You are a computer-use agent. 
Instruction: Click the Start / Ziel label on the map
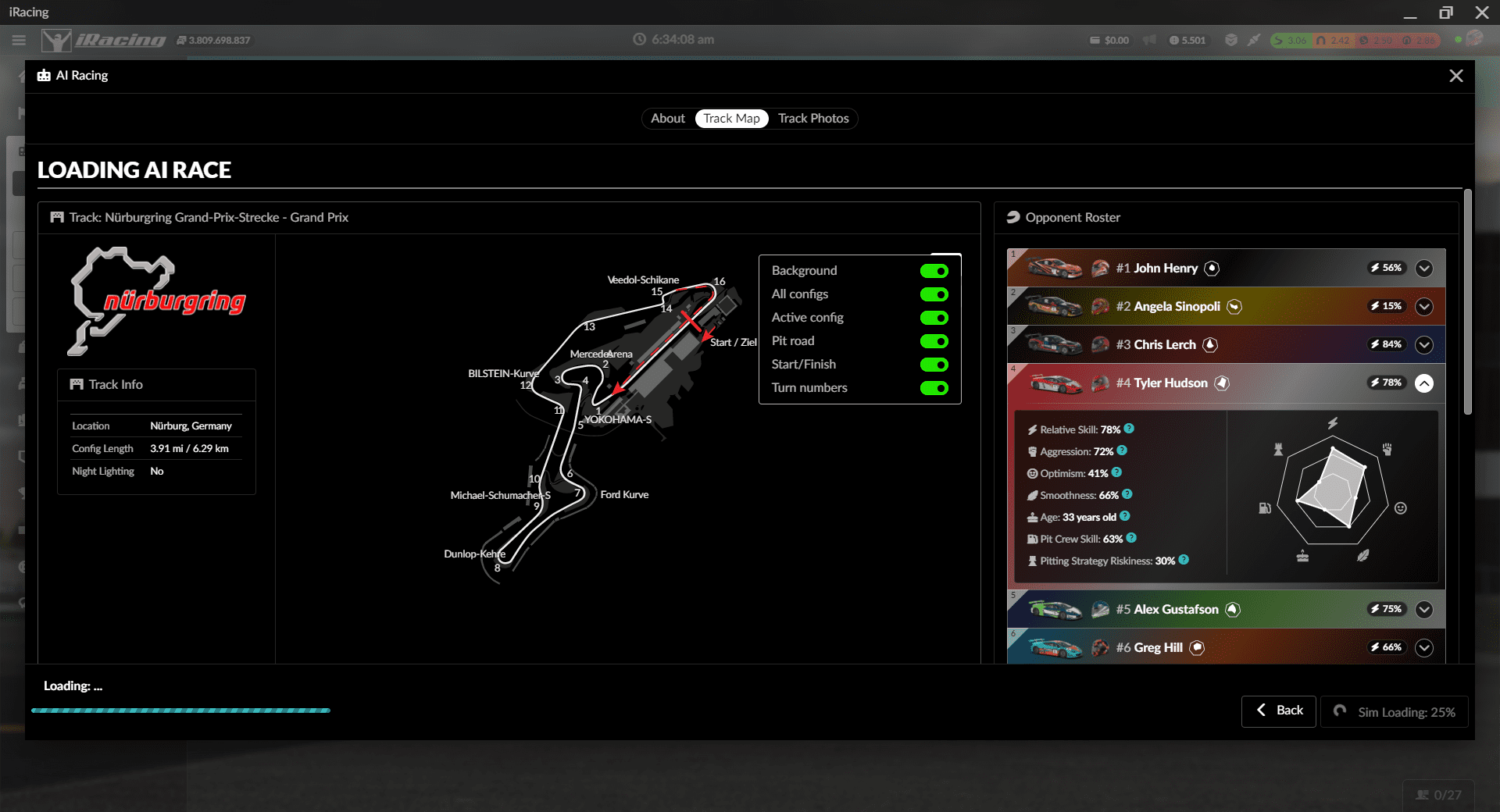[x=733, y=342]
